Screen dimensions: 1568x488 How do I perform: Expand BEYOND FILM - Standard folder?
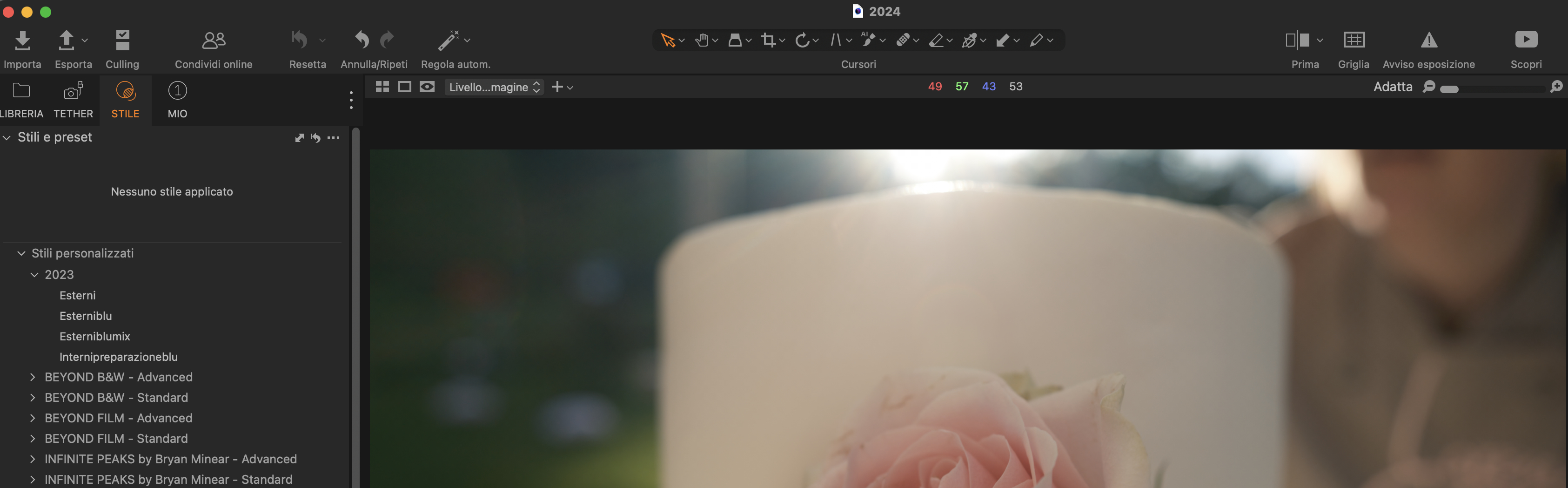click(32, 439)
